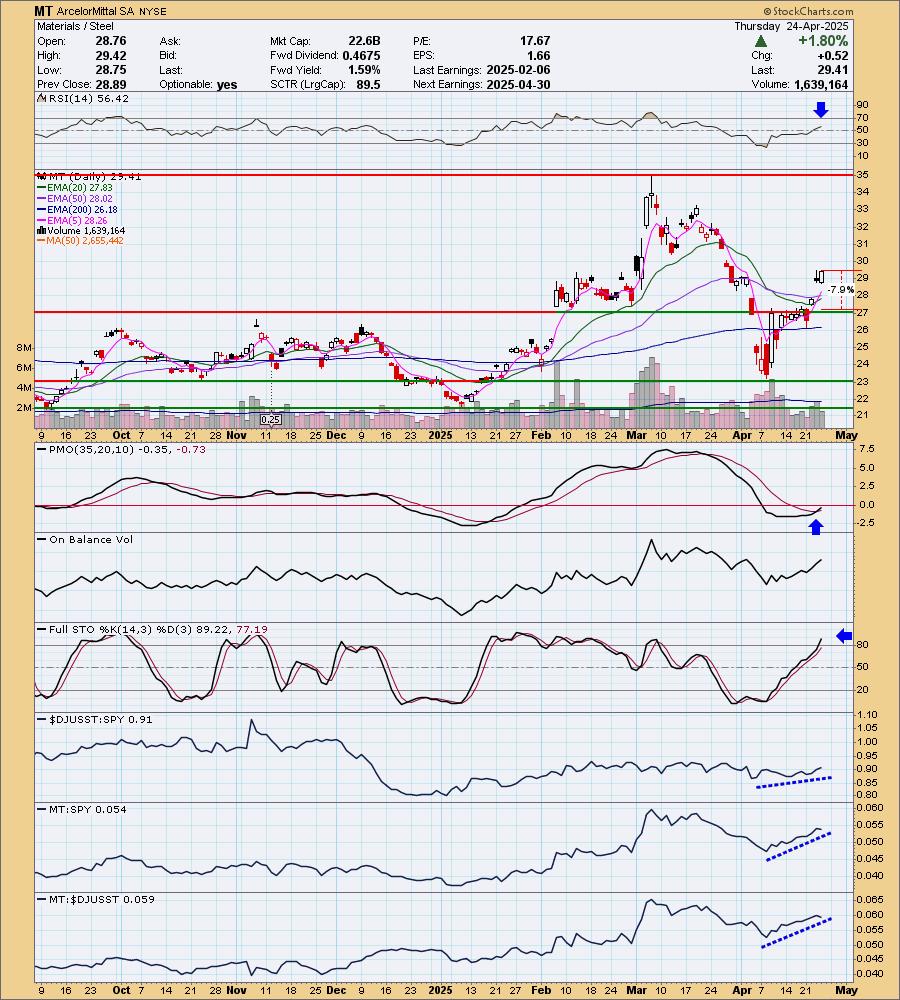The height and width of the screenshot is (1000, 900).
Task: Click the NYSE exchange label
Action: [152, 11]
